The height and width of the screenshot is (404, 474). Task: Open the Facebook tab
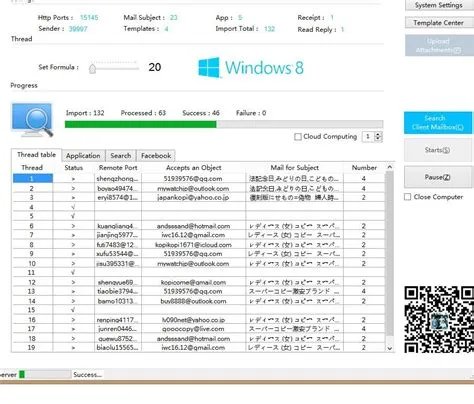[x=156, y=156]
